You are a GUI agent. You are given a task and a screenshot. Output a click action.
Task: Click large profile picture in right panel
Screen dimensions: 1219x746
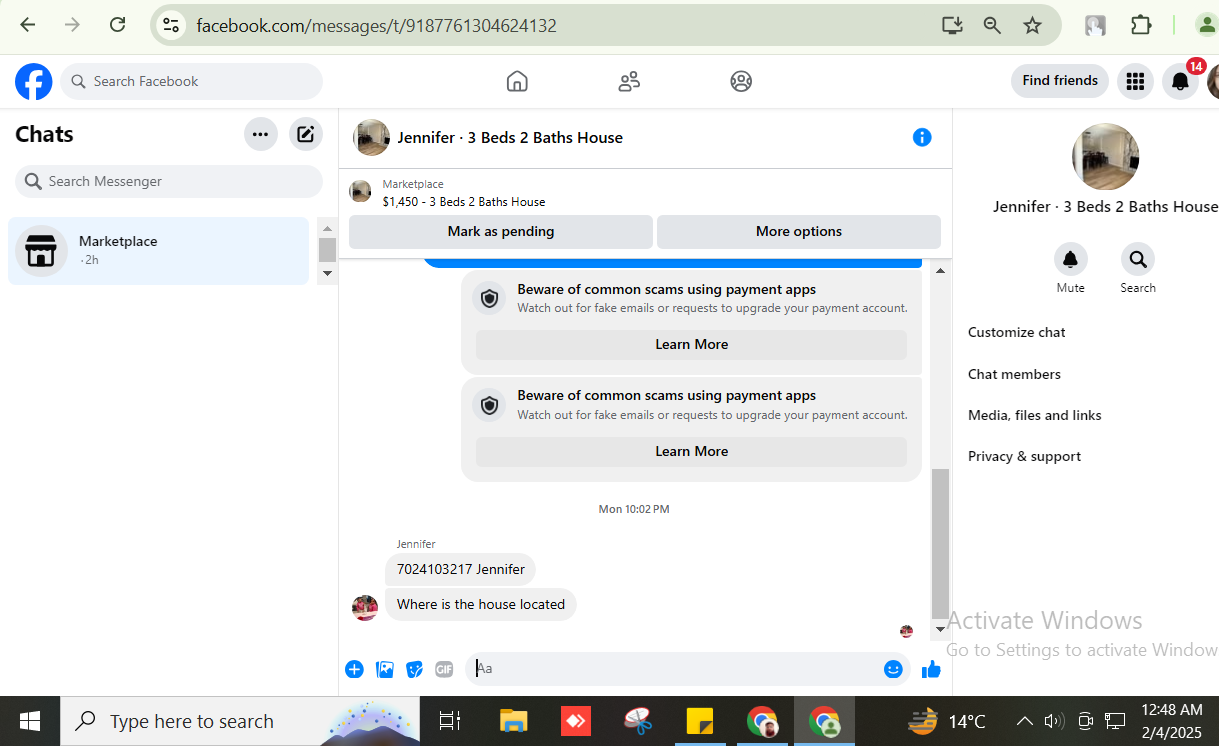[1105, 157]
